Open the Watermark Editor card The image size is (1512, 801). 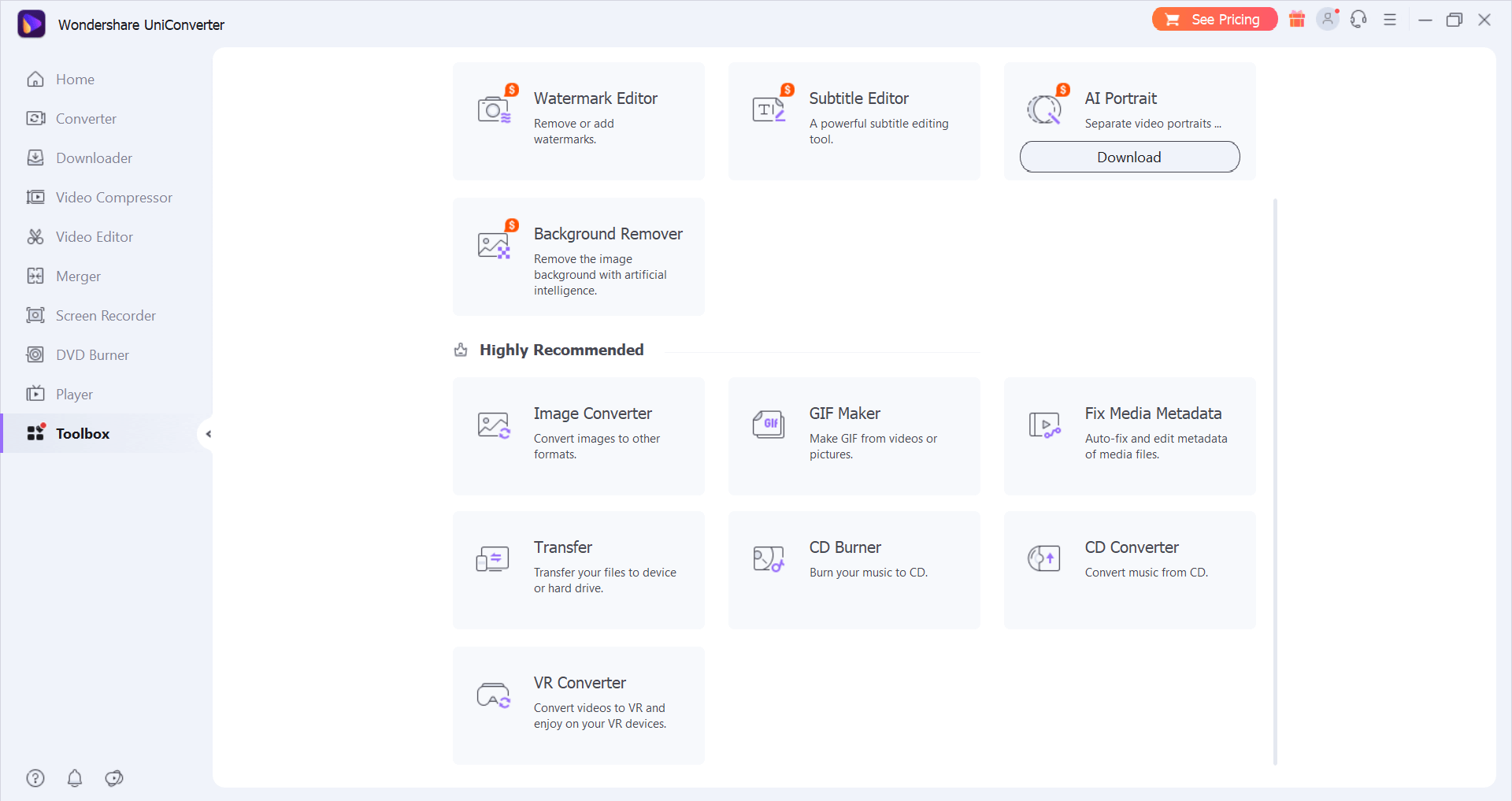click(579, 121)
